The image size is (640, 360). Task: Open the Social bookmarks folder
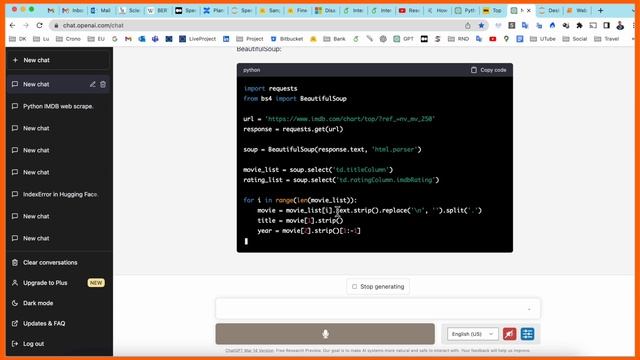tap(575, 39)
